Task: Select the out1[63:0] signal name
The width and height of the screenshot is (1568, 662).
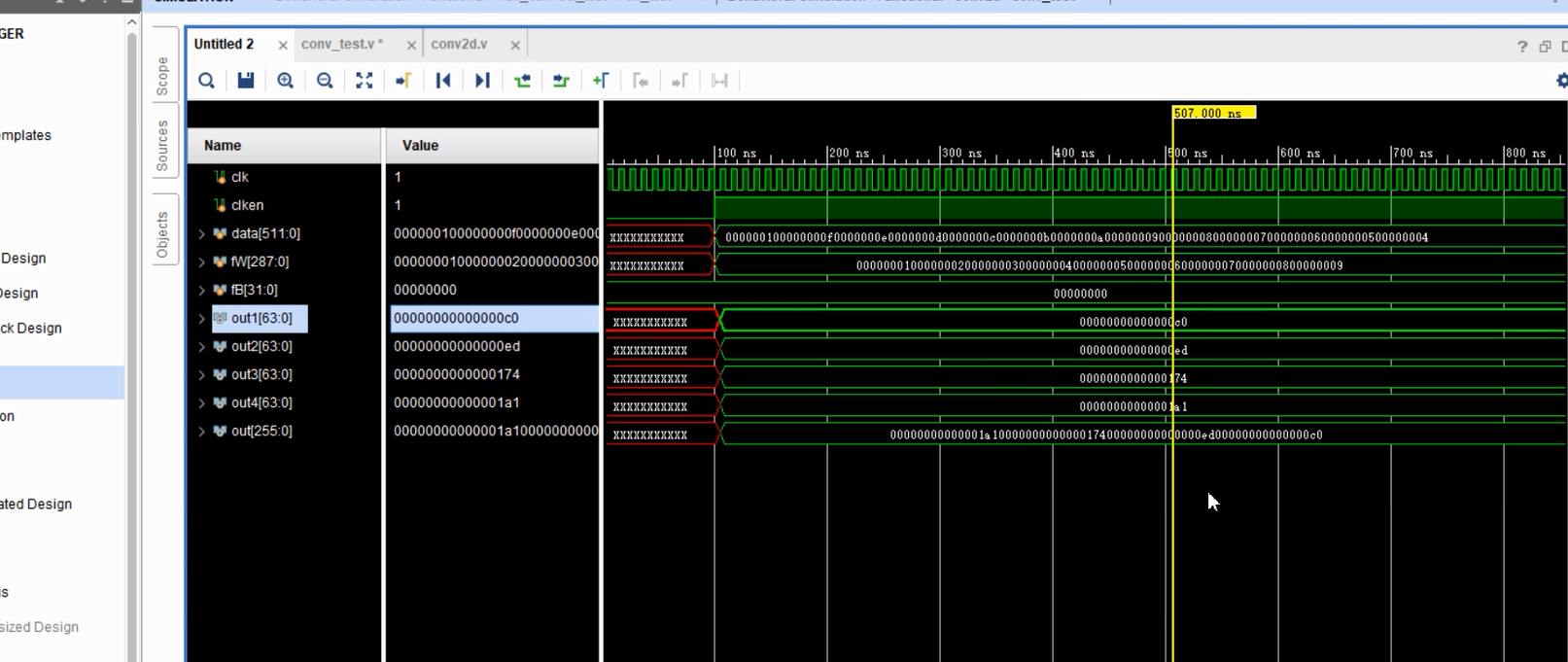Action: [x=261, y=318]
